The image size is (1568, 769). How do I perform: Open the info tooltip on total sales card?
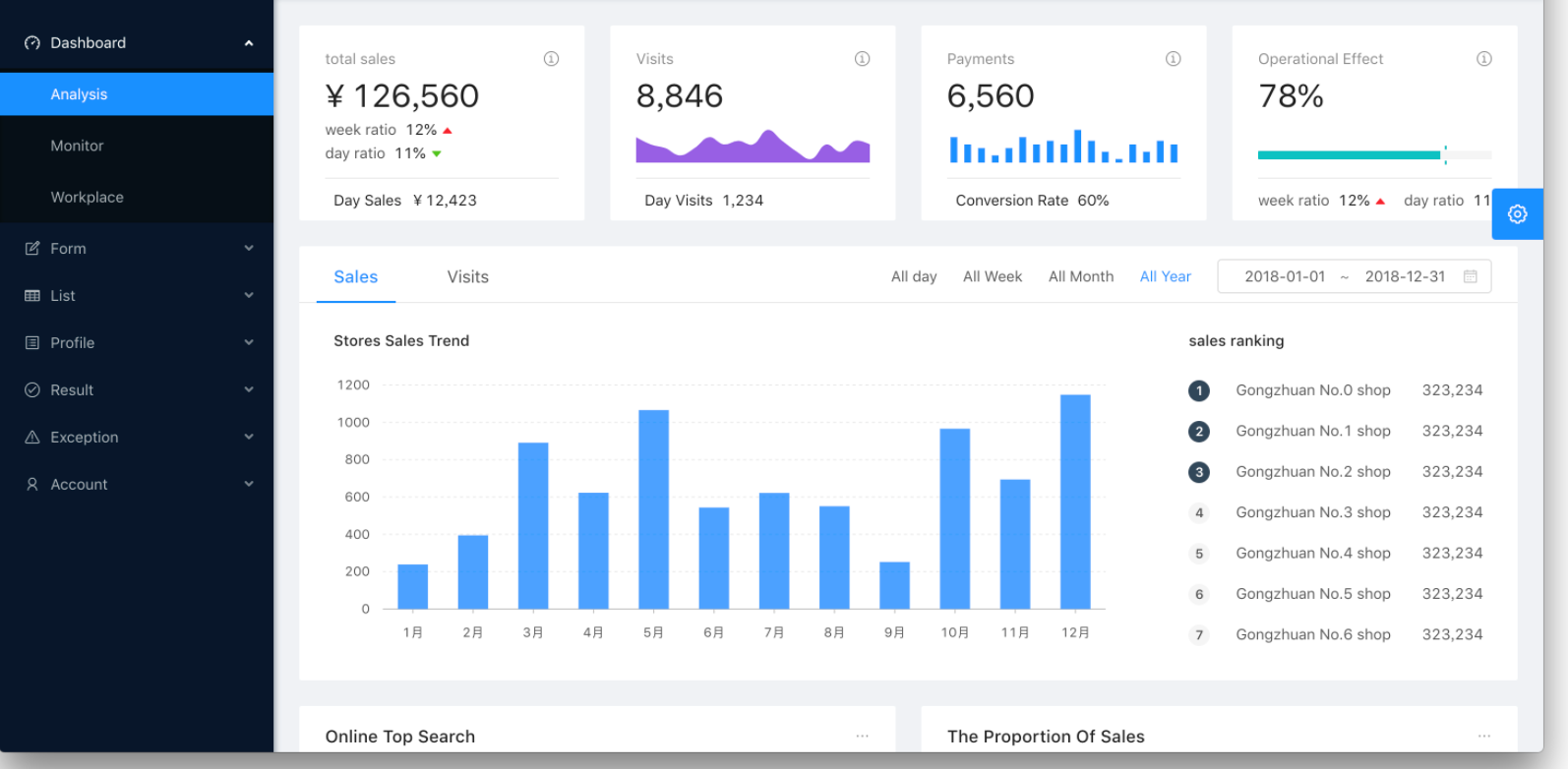click(552, 59)
